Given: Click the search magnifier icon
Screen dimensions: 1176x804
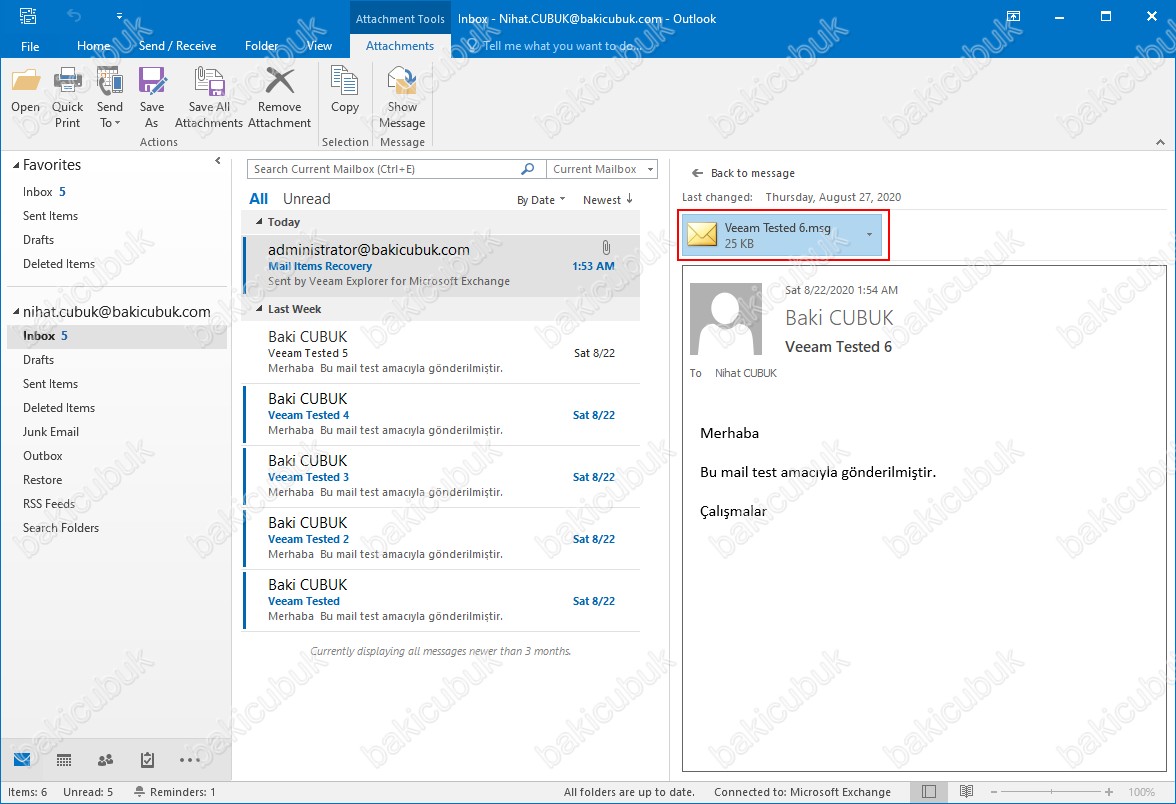Looking at the screenshot, I should 528,170.
